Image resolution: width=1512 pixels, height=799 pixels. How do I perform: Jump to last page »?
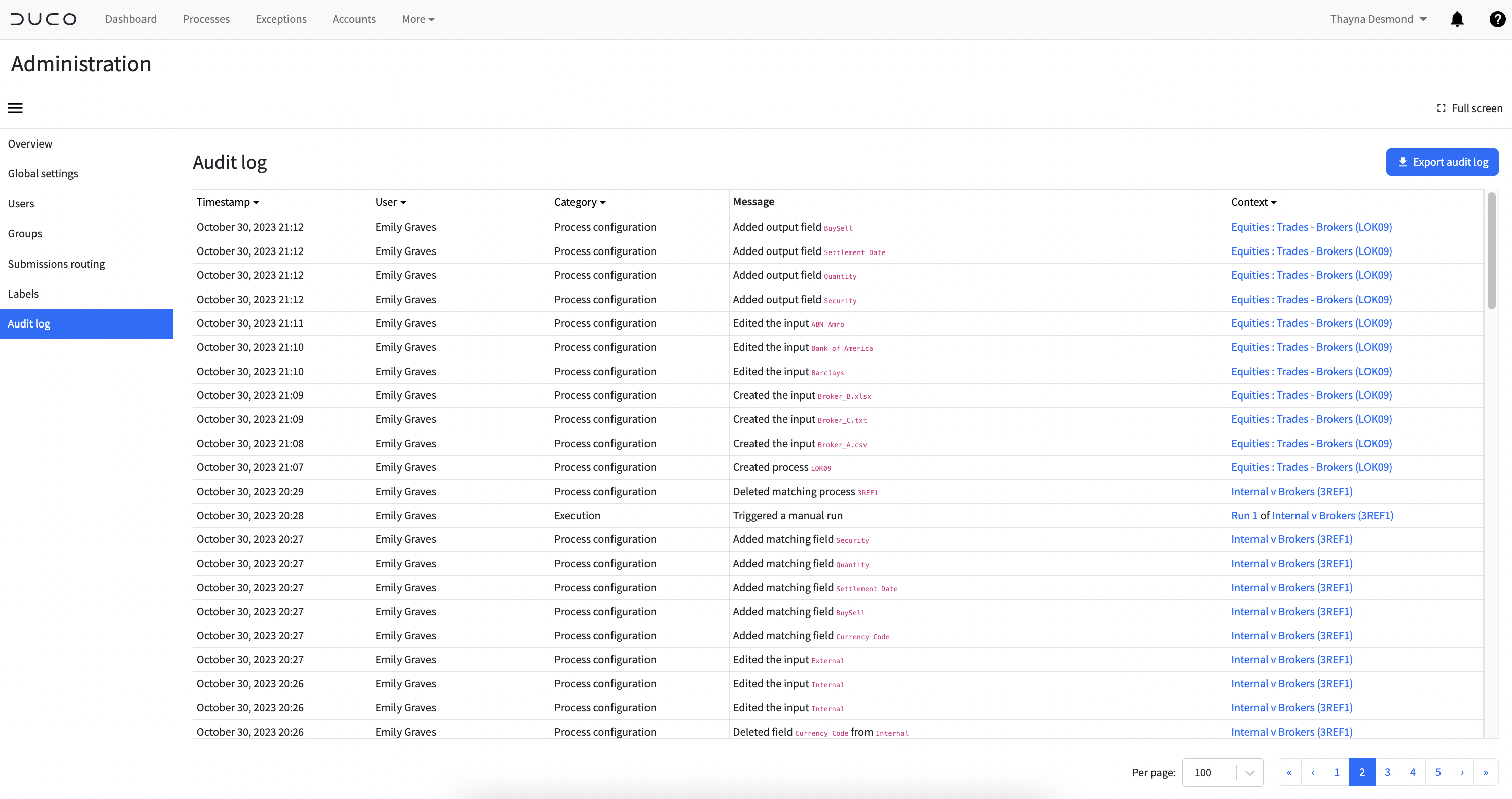click(x=1486, y=773)
